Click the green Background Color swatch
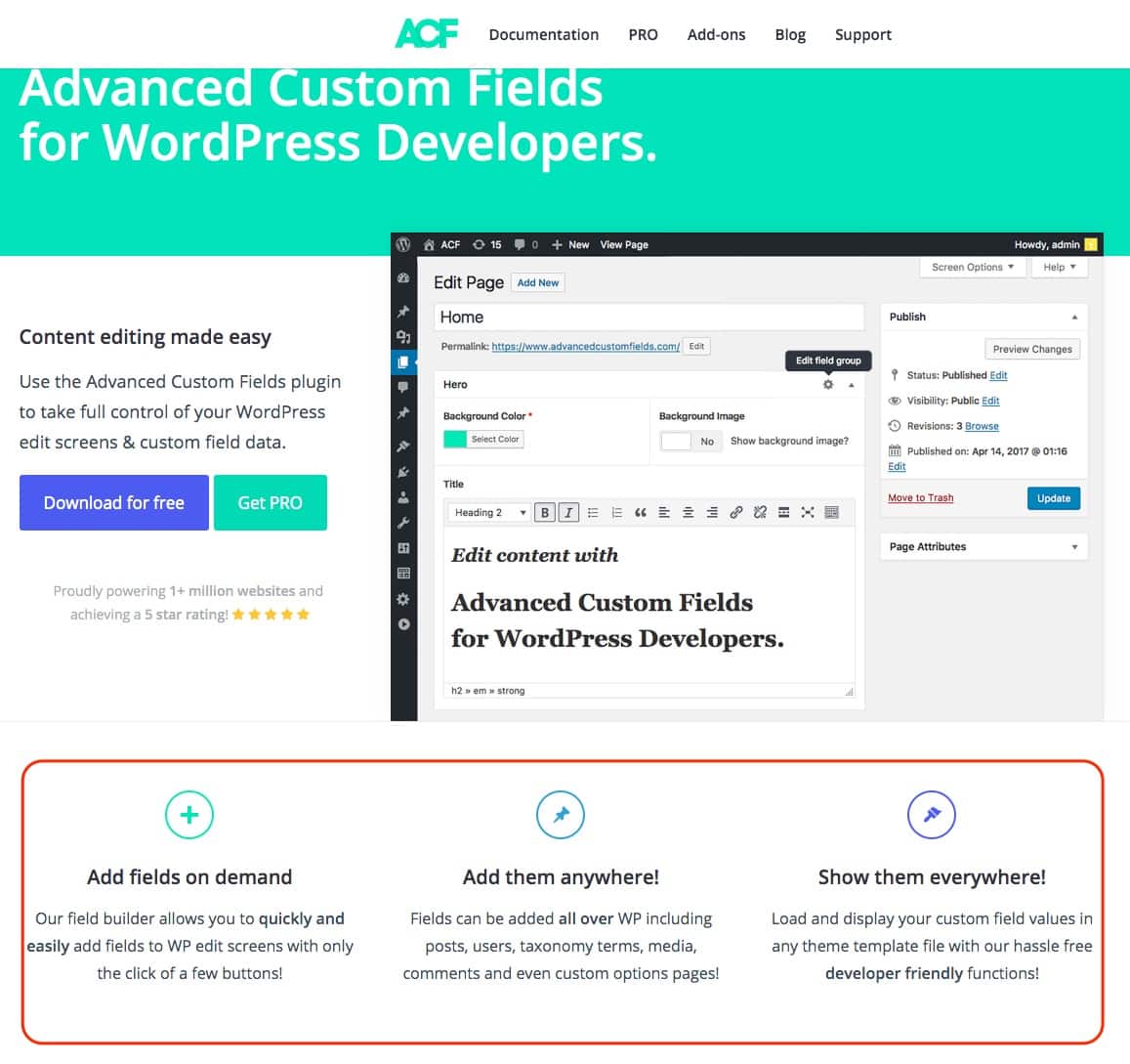This screenshot has width=1130, height=1064. point(455,439)
